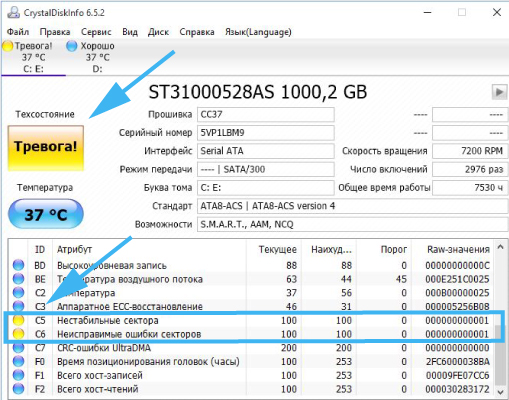Click the serial number field 5VP1LBM9
The width and height of the screenshot is (509, 400).
click(x=266, y=133)
